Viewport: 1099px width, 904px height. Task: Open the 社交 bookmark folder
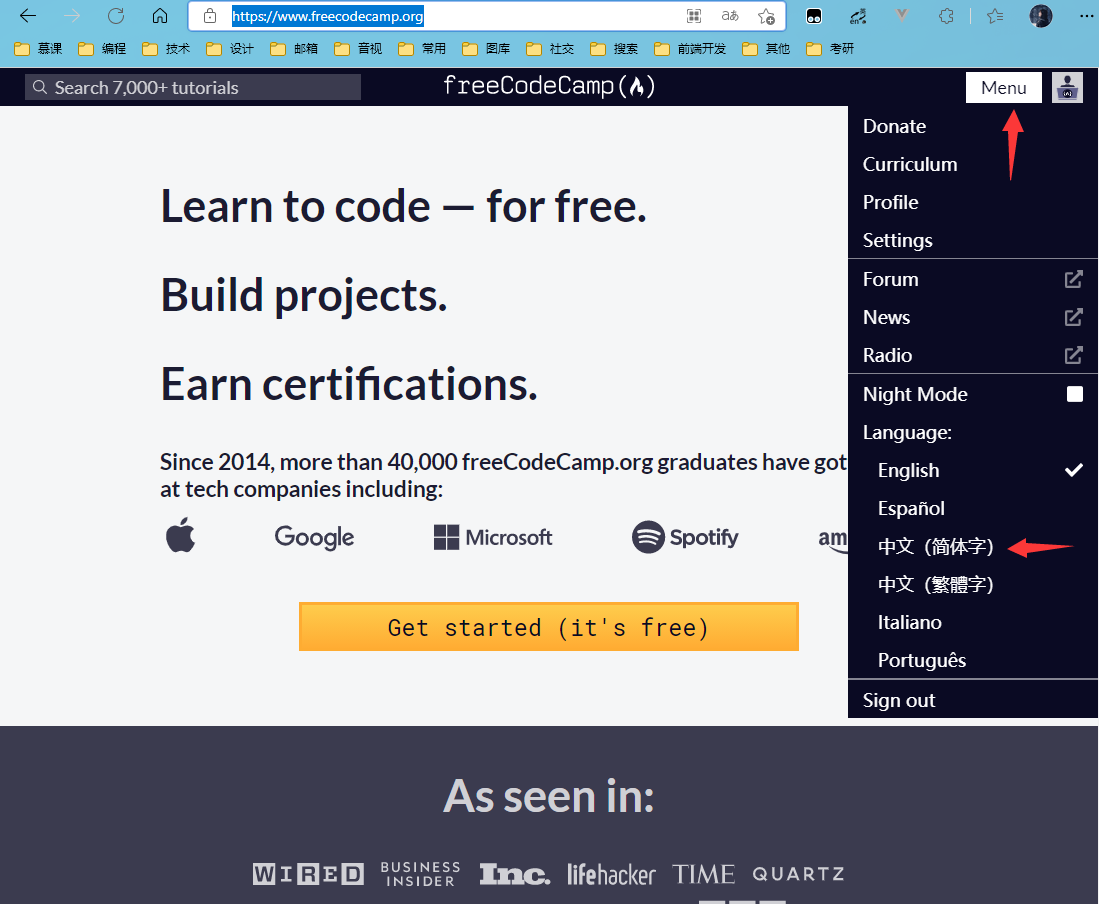pyautogui.click(x=550, y=48)
